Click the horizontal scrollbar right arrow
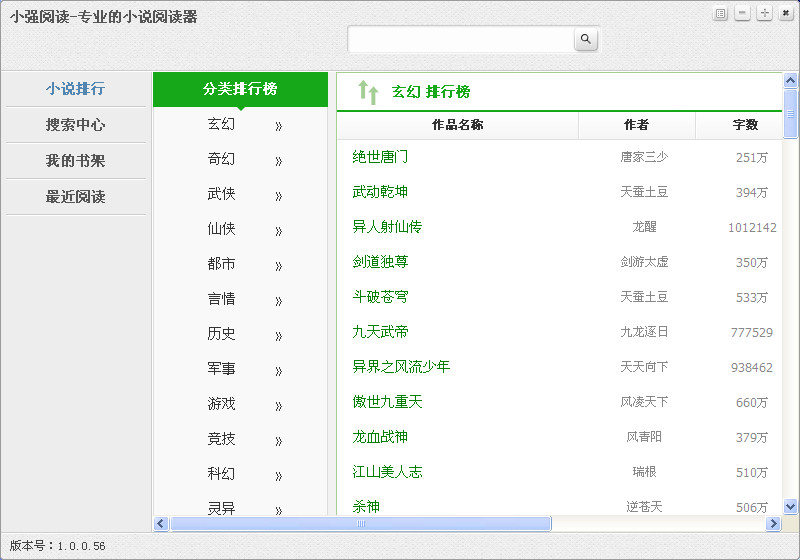 [773, 524]
